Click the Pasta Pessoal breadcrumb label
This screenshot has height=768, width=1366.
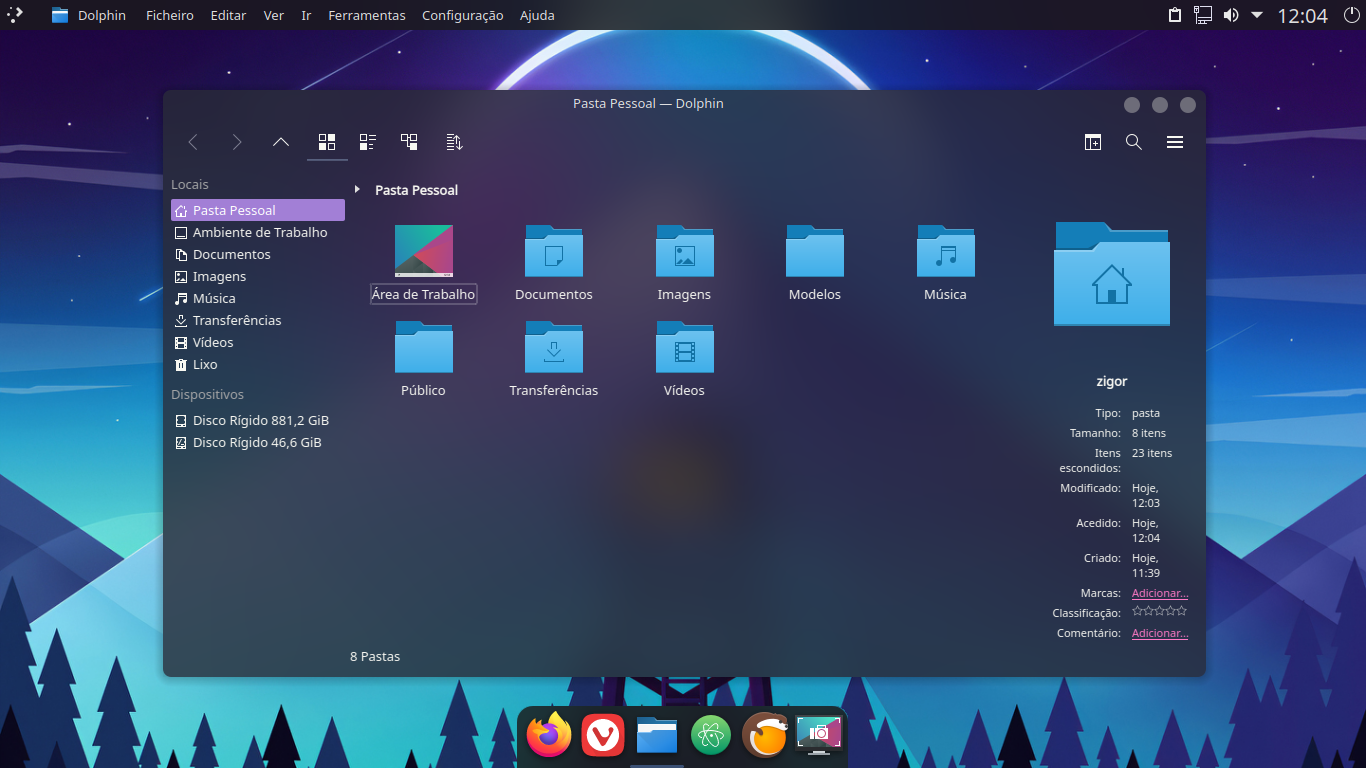click(x=416, y=190)
